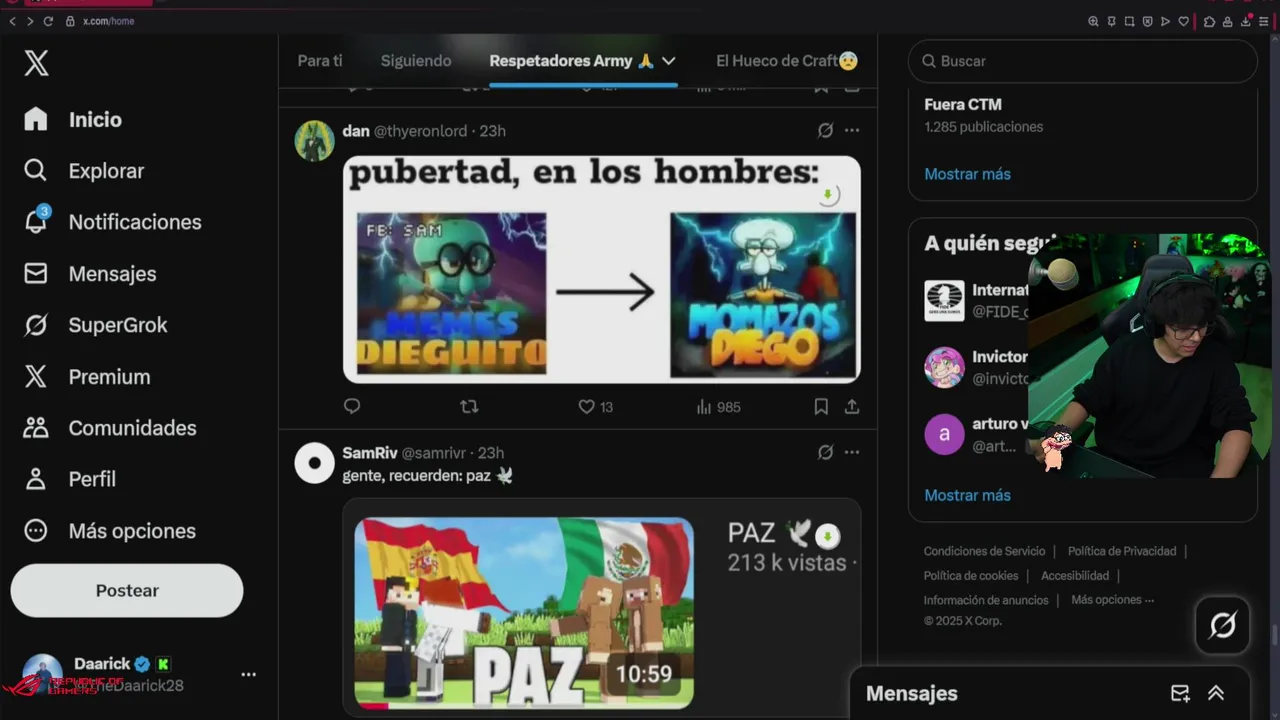This screenshot has width=1280, height=720.
Task: Open Daarick account menu three dots
Action: 249,675
